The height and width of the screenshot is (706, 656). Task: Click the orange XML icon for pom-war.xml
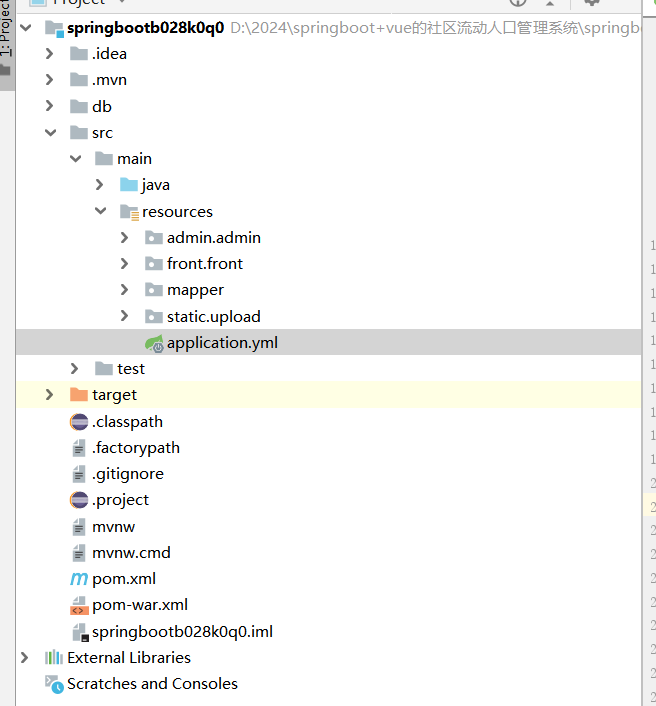pyautogui.click(x=79, y=605)
